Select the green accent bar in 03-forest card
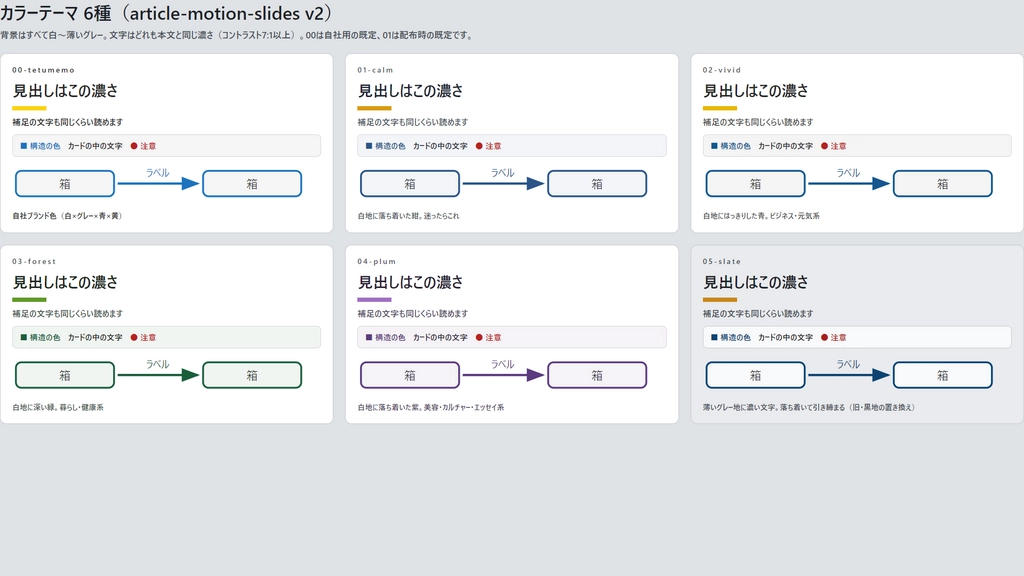 click(29, 299)
